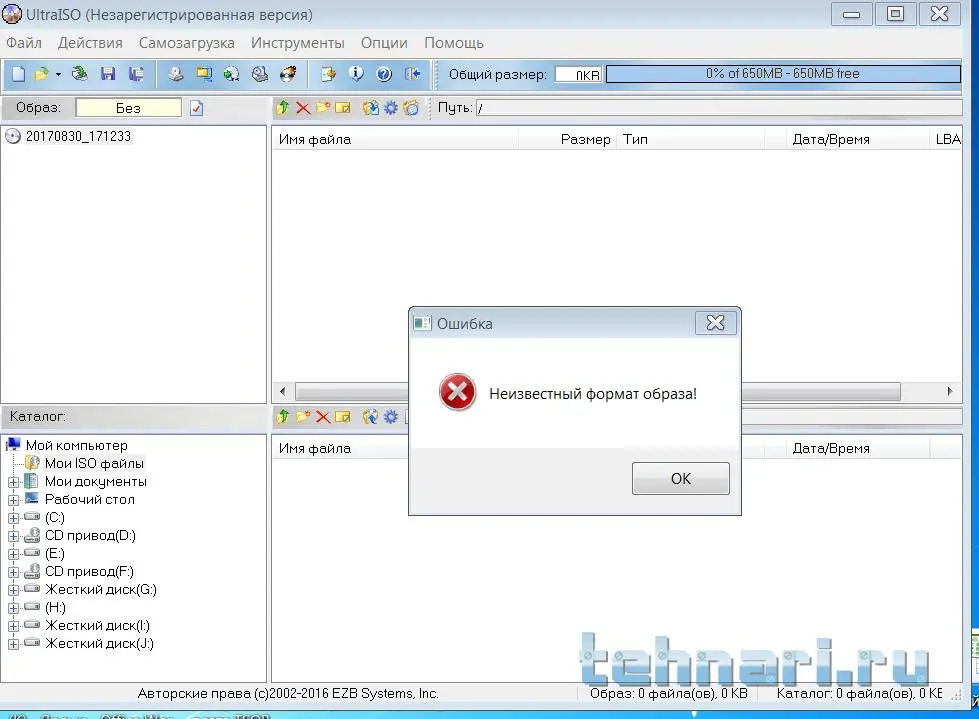Click the Open CD/DVD toolbar icon
The height and width of the screenshot is (719, 979).
(x=79, y=74)
